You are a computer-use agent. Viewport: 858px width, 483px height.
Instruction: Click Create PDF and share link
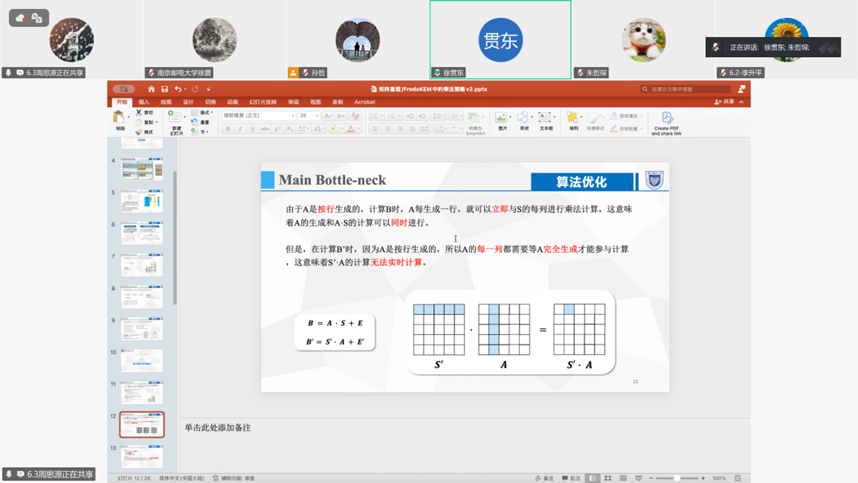(x=667, y=122)
